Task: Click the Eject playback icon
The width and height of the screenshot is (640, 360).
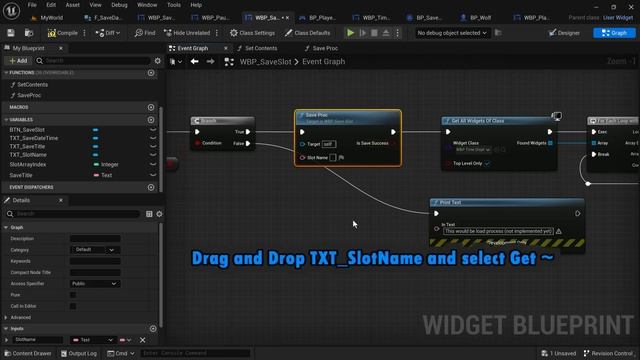Action: click(386, 33)
